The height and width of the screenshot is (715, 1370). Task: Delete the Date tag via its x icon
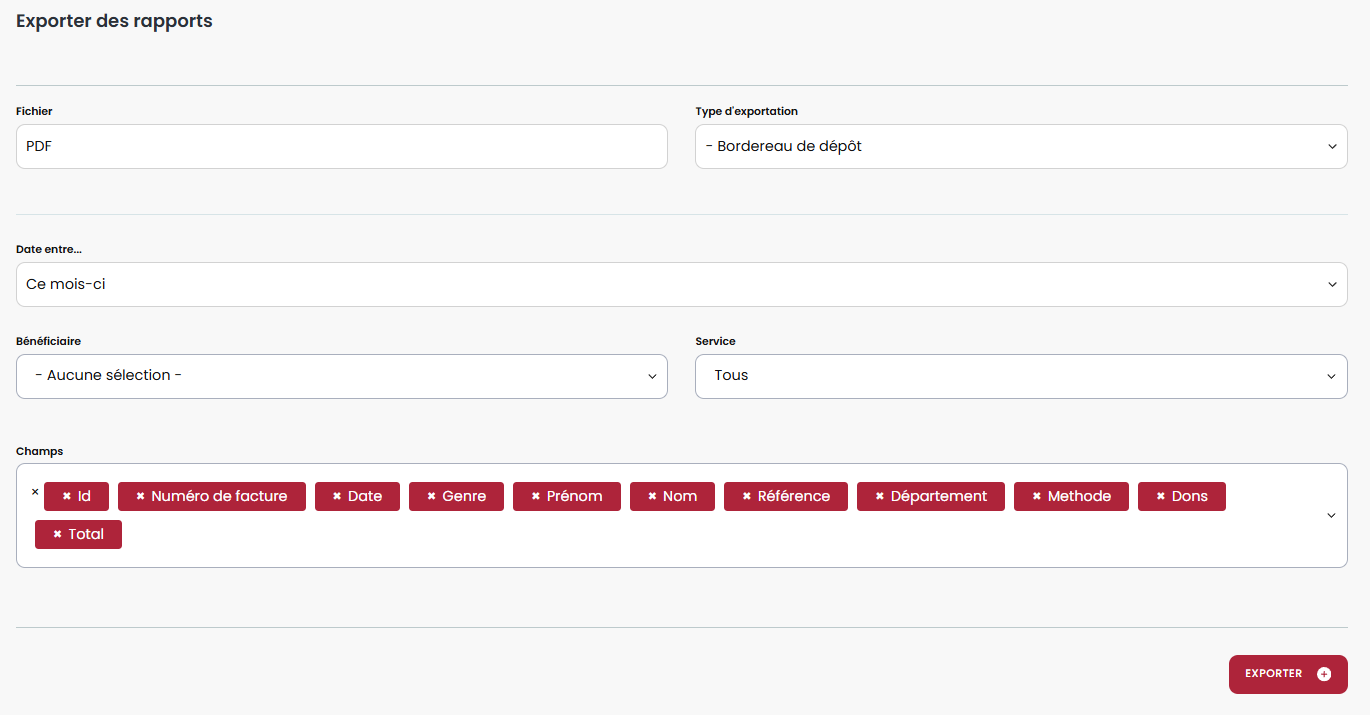tap(337, 497)
